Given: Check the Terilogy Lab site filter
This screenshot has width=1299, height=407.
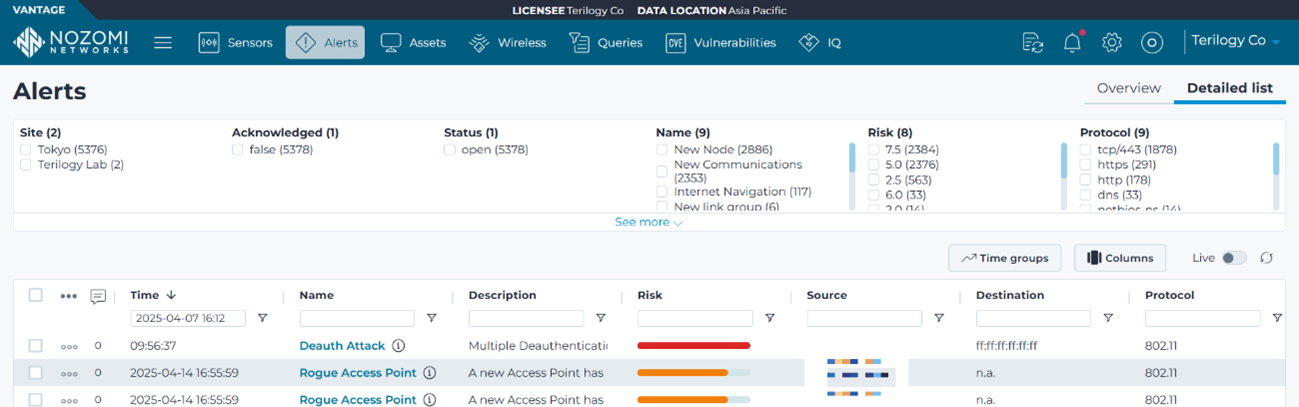Looking at the screenshot, I should [26, 165].
